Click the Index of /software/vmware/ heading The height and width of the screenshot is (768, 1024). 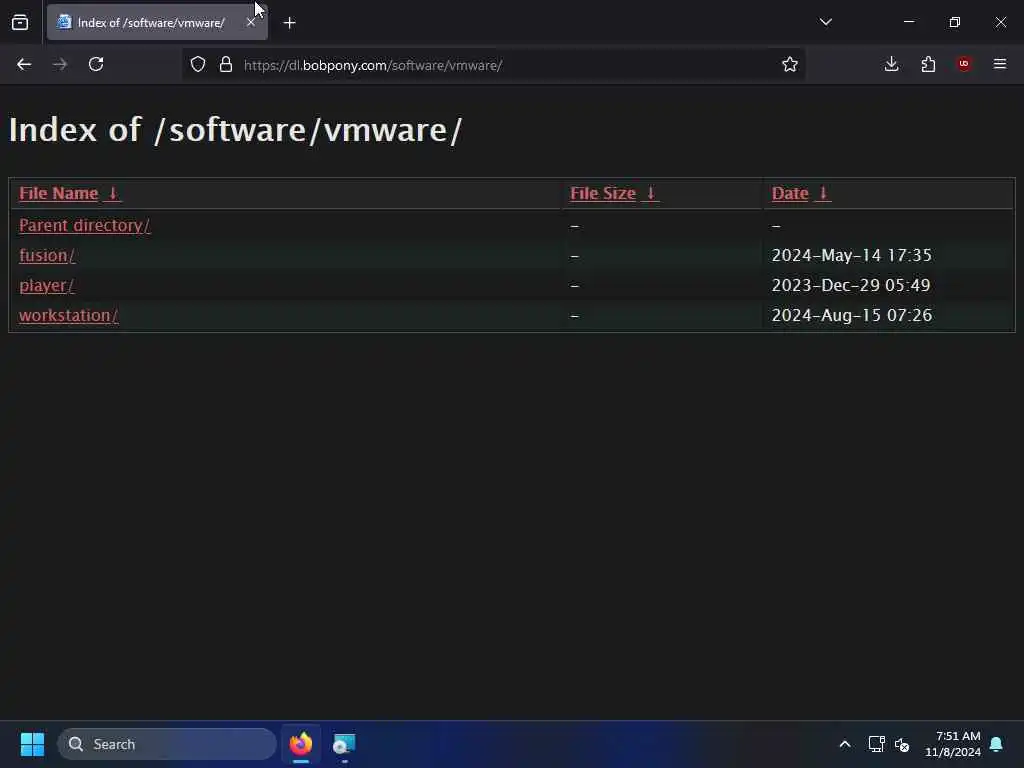click(x=235, y=129)
